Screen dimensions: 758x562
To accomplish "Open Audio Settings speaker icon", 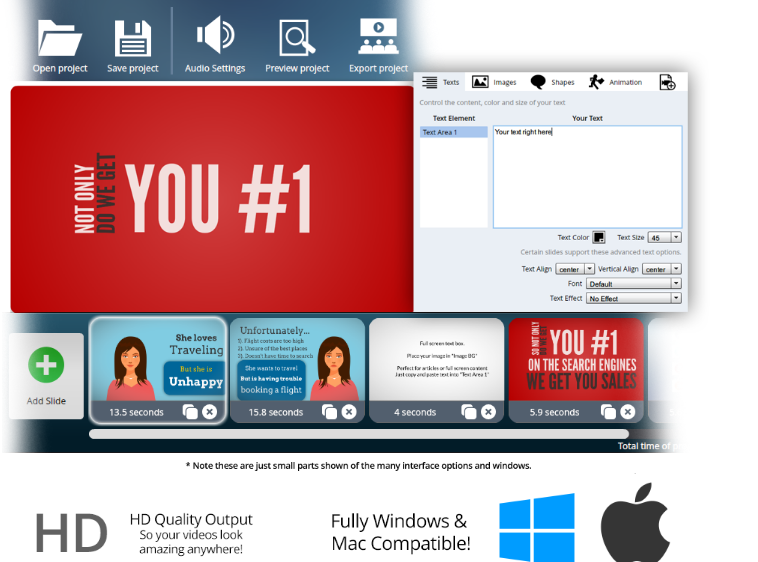I will click(214, 37).
